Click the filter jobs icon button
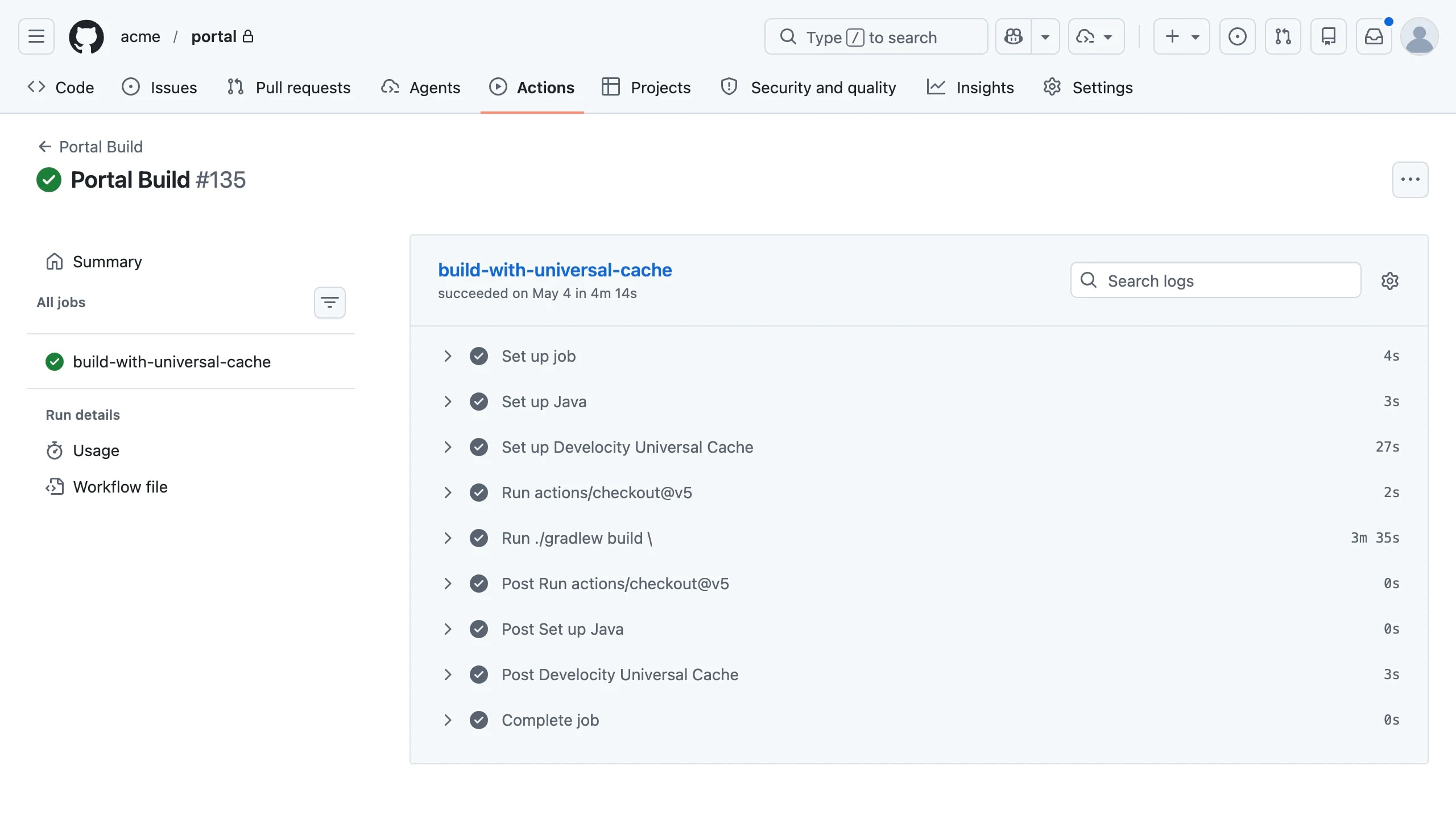The image size is (1456, 819). point(330,302)
